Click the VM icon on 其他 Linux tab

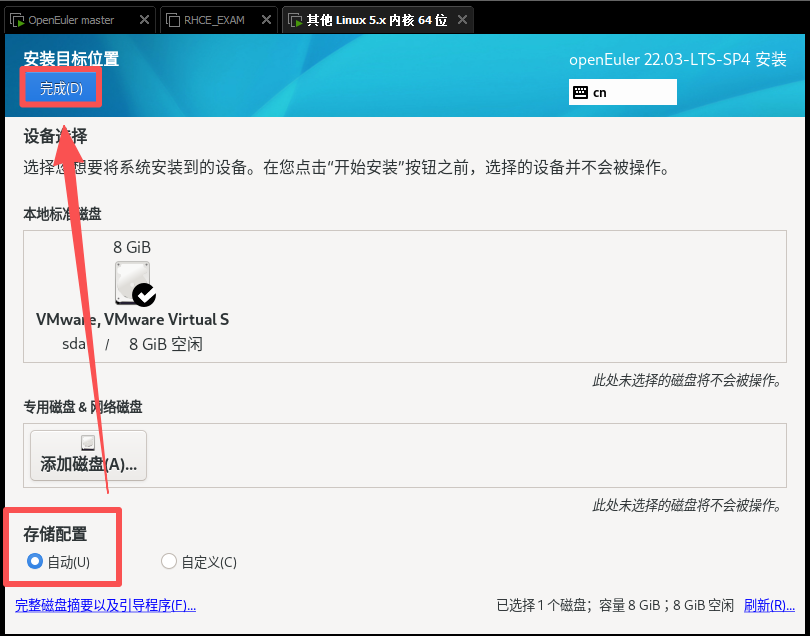pos(295,21)
